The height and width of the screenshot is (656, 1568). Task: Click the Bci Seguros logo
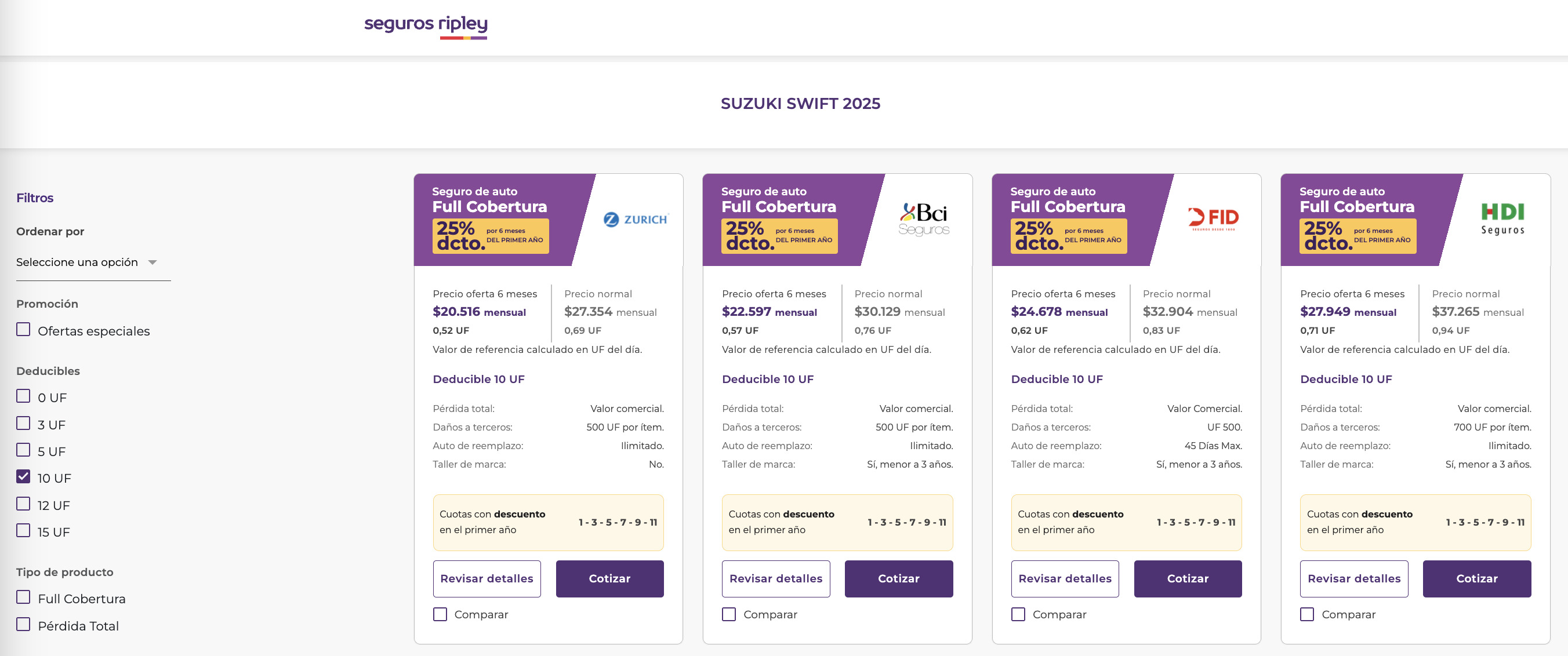pyautogui.click(x=923, y=219)
